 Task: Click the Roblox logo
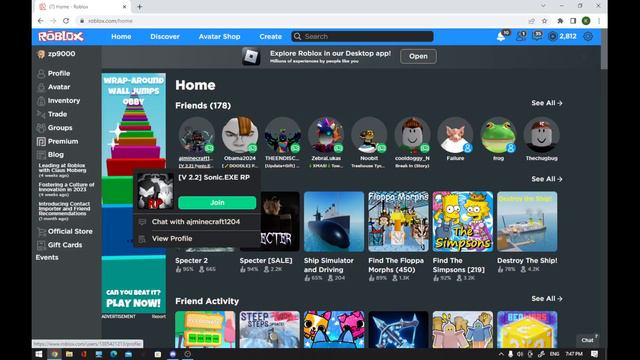point(61,36)
